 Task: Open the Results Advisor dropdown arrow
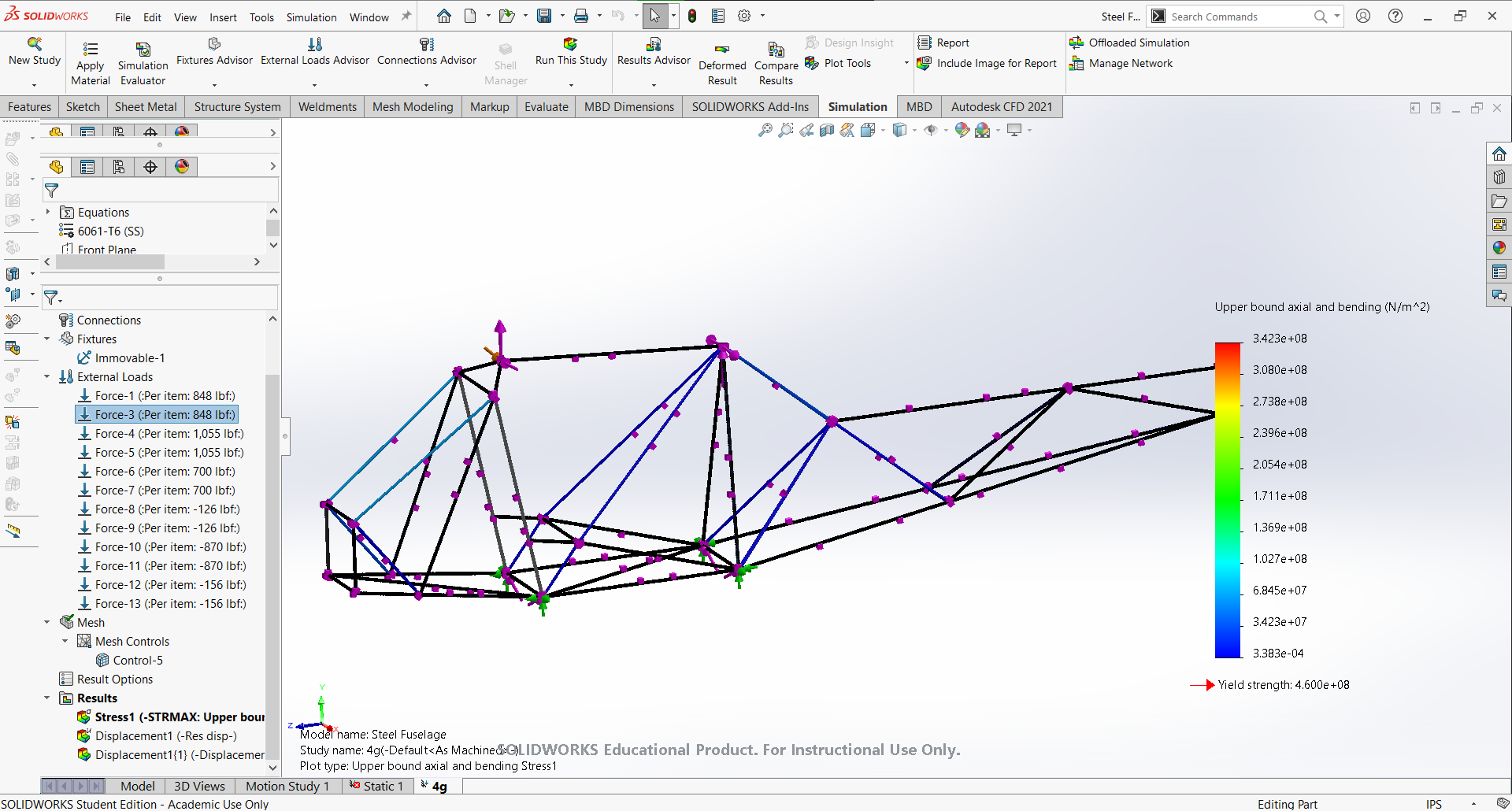(x=654, y=84)
